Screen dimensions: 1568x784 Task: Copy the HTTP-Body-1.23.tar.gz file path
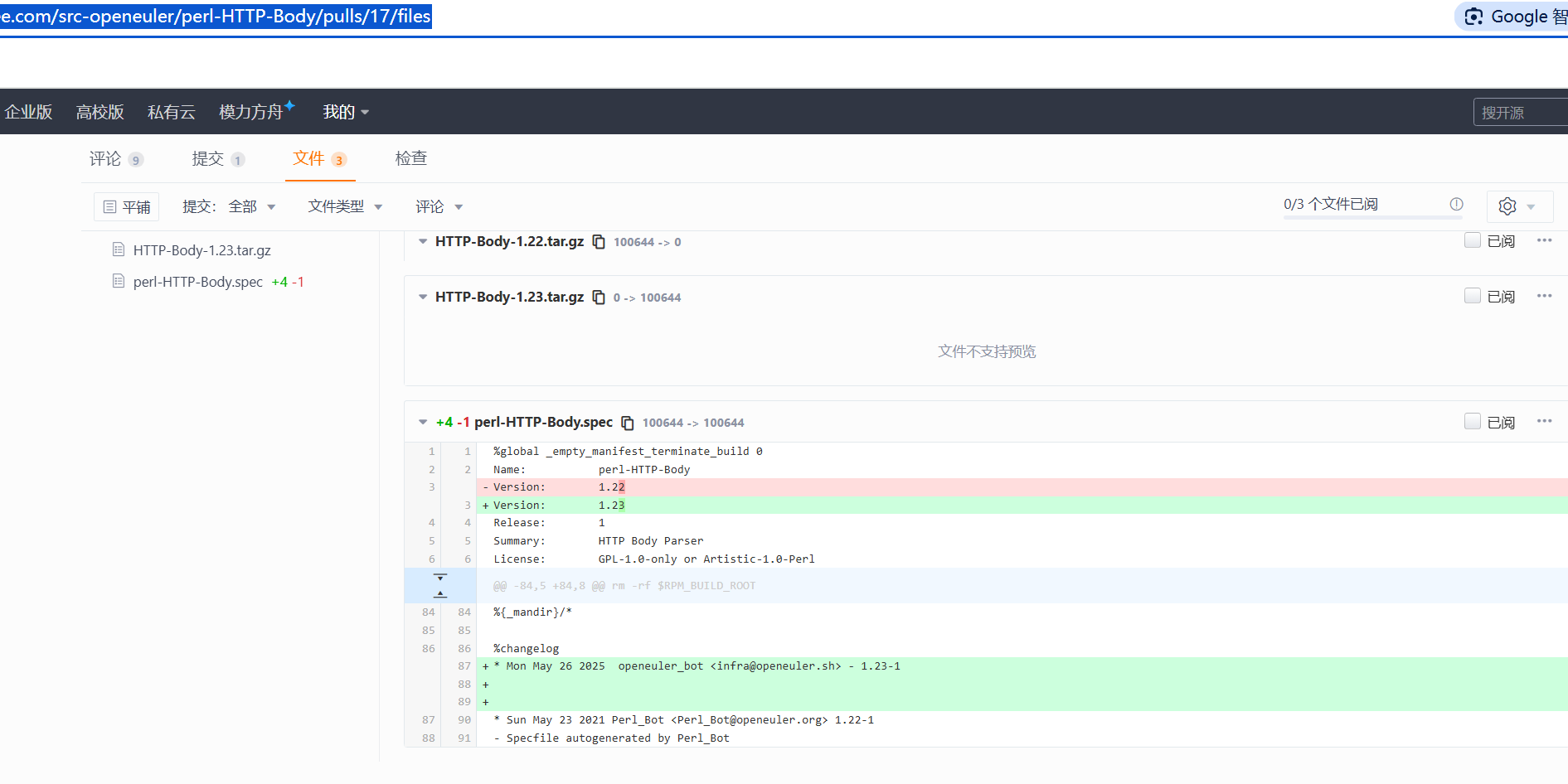[599, 298]
